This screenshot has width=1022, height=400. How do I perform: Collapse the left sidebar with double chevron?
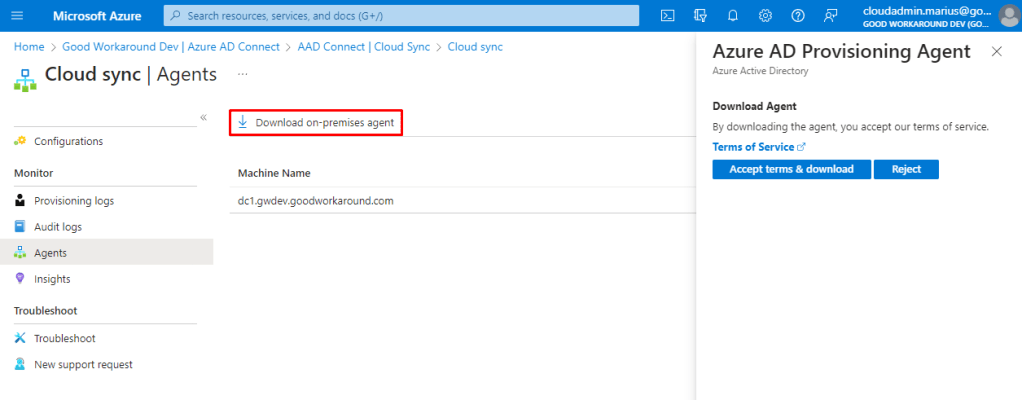[x=203, y=117]
